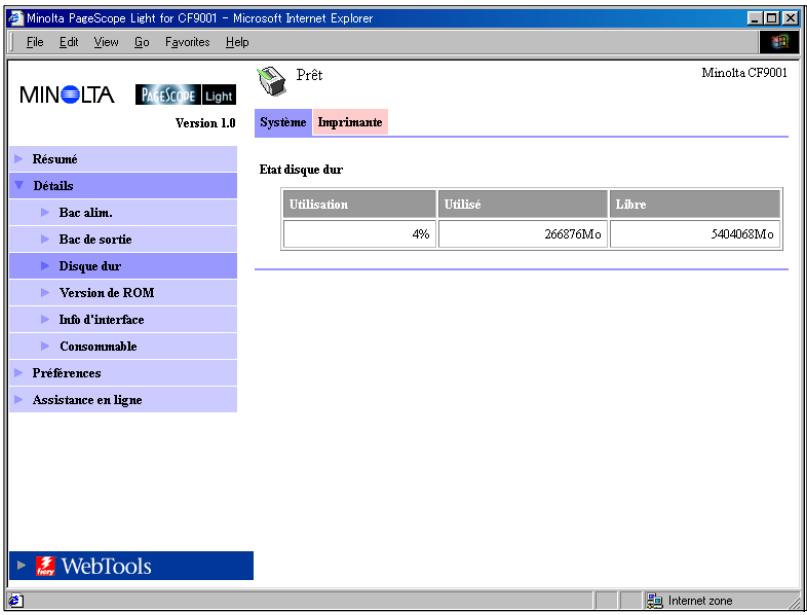Open the Détails section link
Viewport: 807px width, 615px height.
click(53, 186)
